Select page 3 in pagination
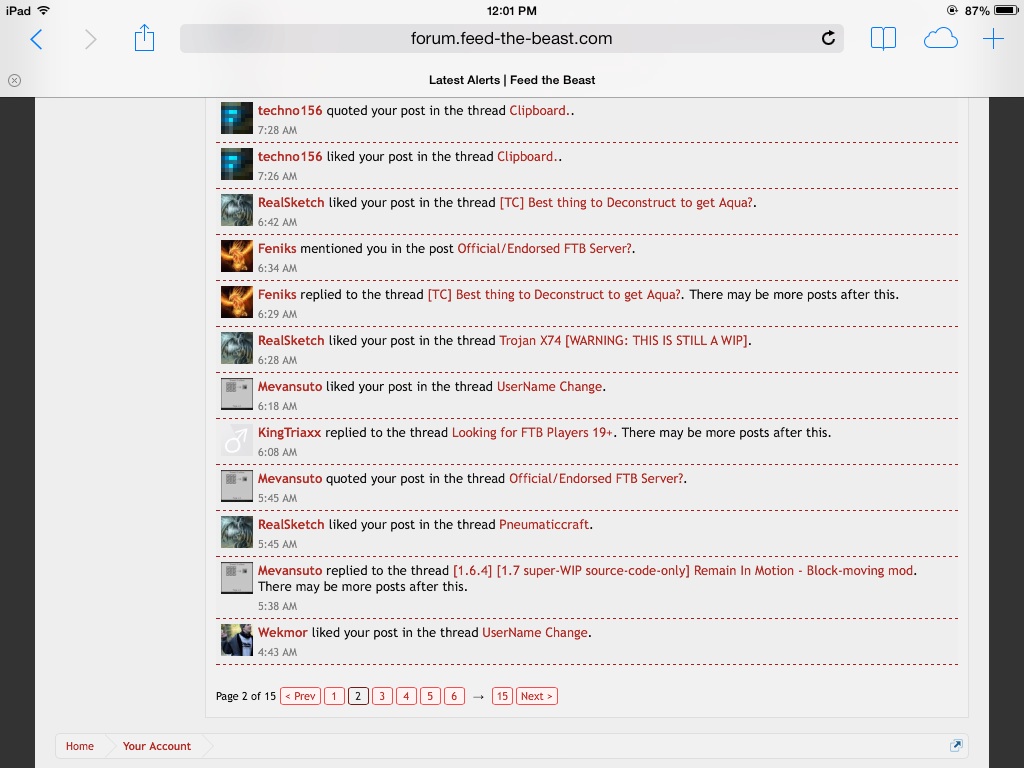 pyautogui.click(x=382, y=696)
